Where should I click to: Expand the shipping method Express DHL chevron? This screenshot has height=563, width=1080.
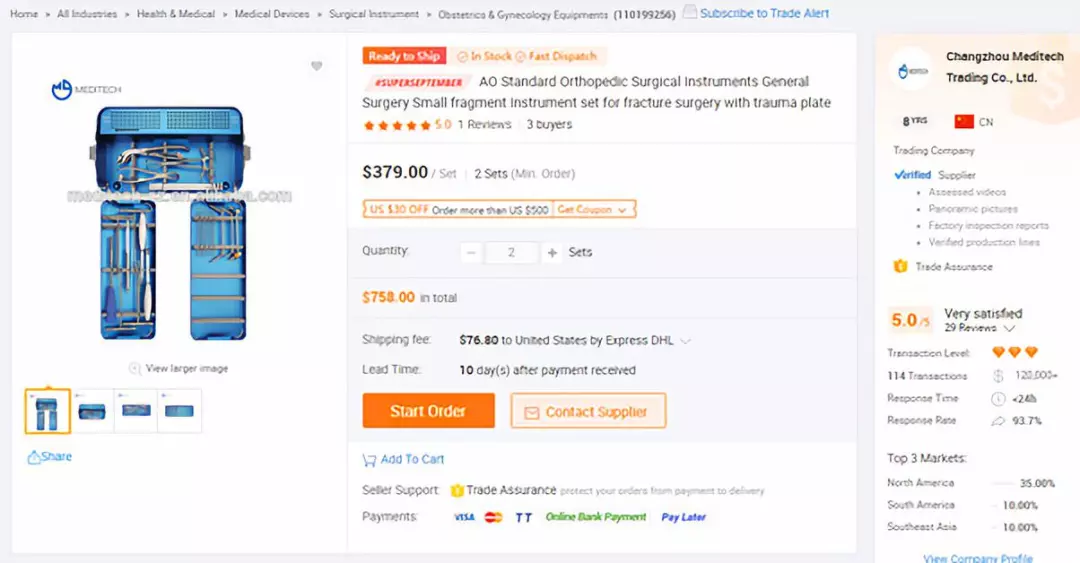click(686, 341)
